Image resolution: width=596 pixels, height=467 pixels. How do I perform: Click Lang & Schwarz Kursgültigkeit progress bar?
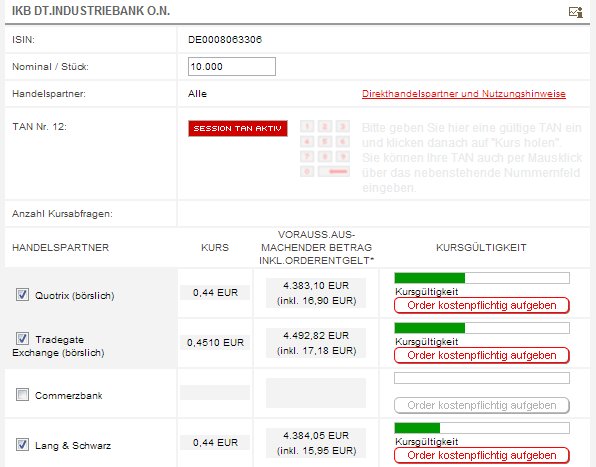coord(482,428)
